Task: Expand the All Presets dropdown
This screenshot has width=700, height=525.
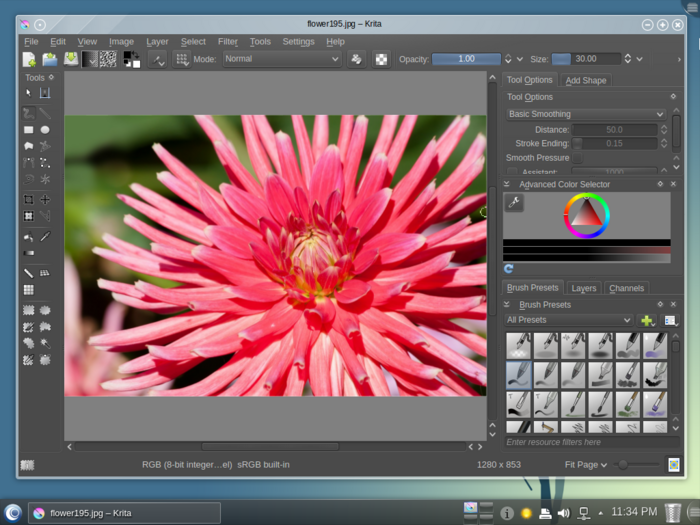Action: coord(569,320)
